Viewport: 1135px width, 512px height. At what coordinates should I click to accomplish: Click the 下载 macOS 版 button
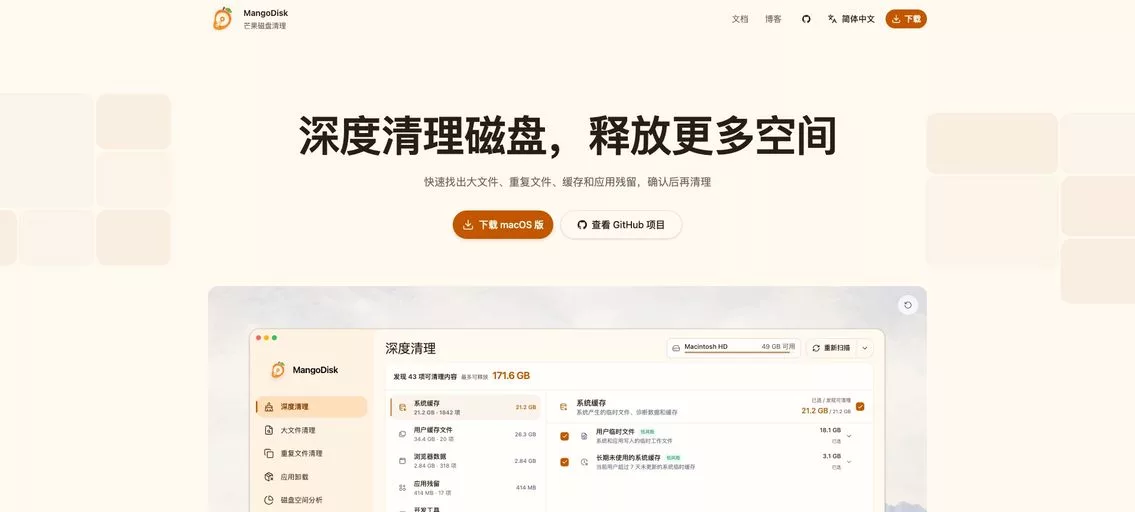[503, 224]
